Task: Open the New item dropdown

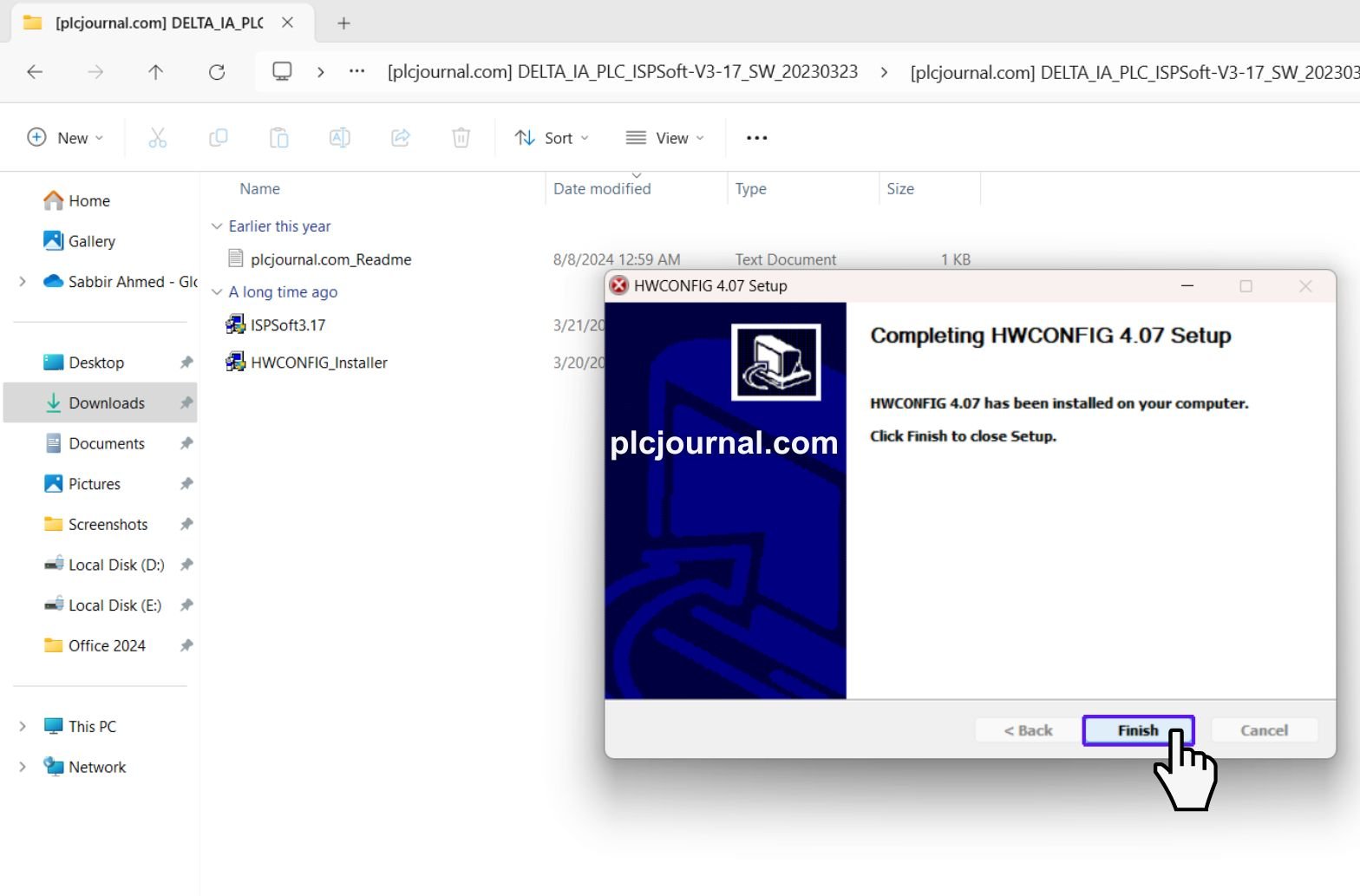Action: (x=65, y=138)
